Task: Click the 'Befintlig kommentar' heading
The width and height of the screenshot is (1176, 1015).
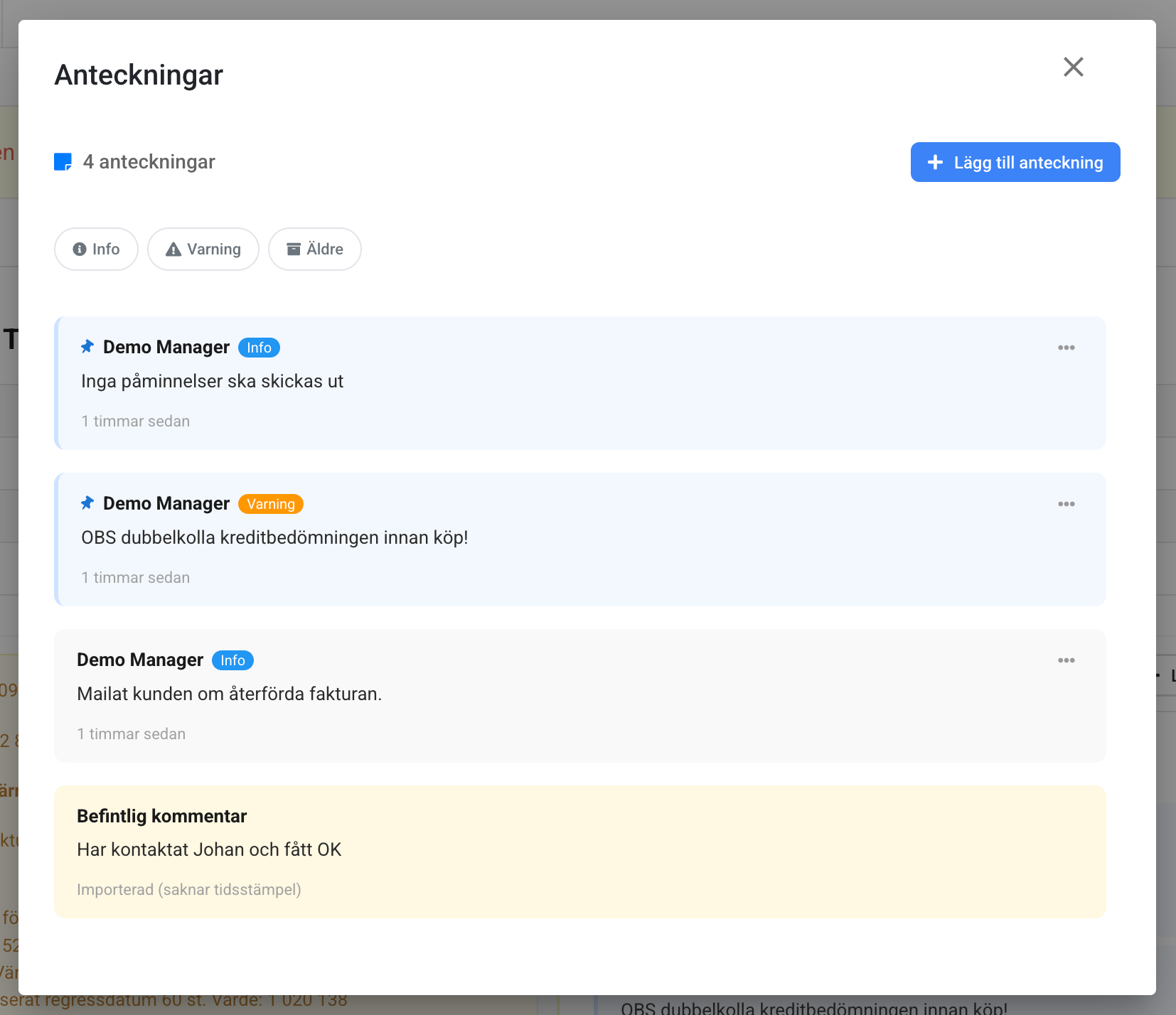Action: 162,816
